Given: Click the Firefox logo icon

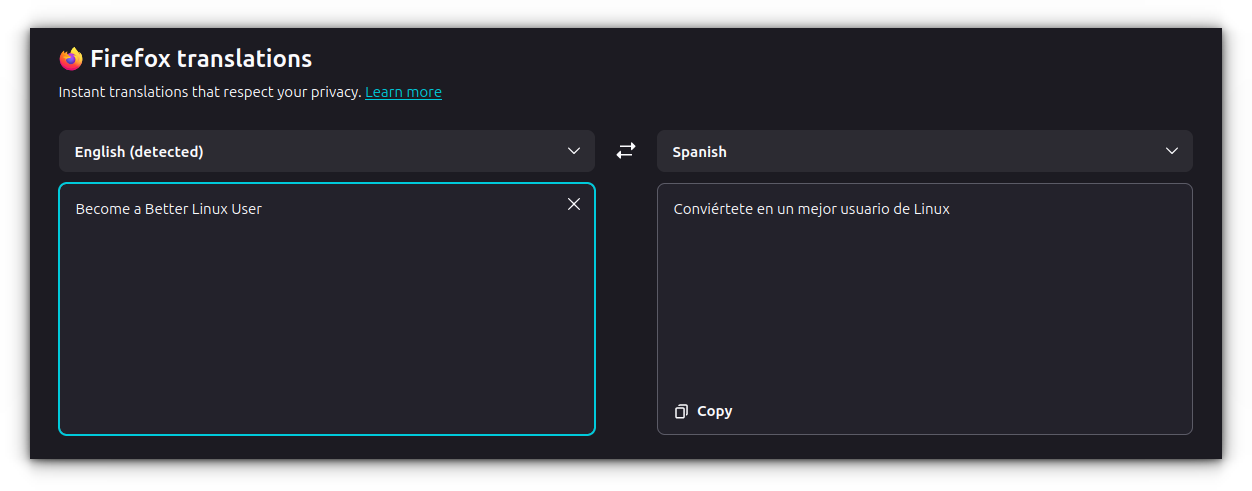Looking at the screenshot, I should (x=71, y=59).
